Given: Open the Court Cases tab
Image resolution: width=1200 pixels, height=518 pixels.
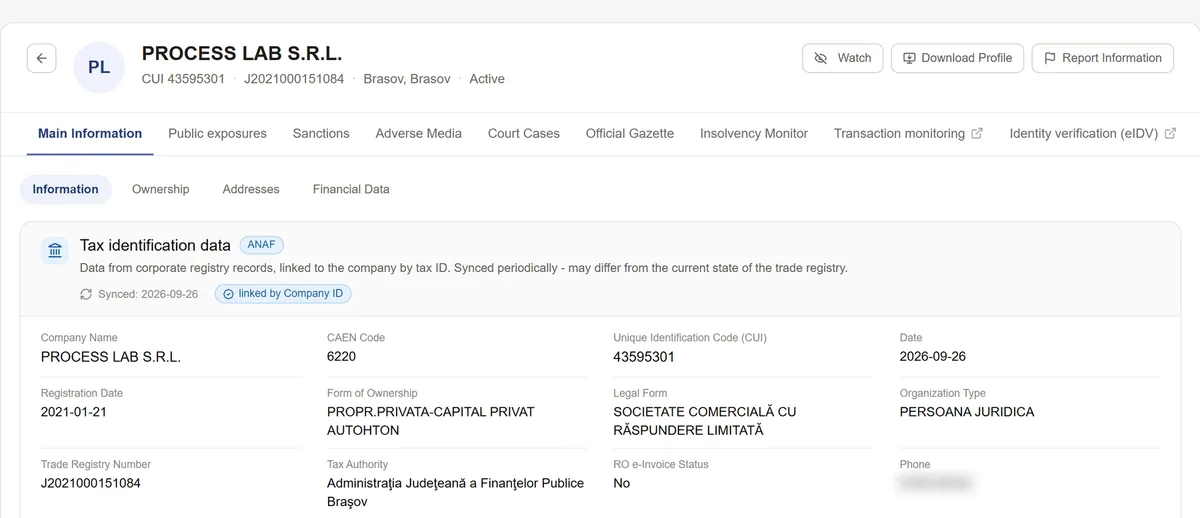Looking at the screenshot, I should (x=524, y=133).
